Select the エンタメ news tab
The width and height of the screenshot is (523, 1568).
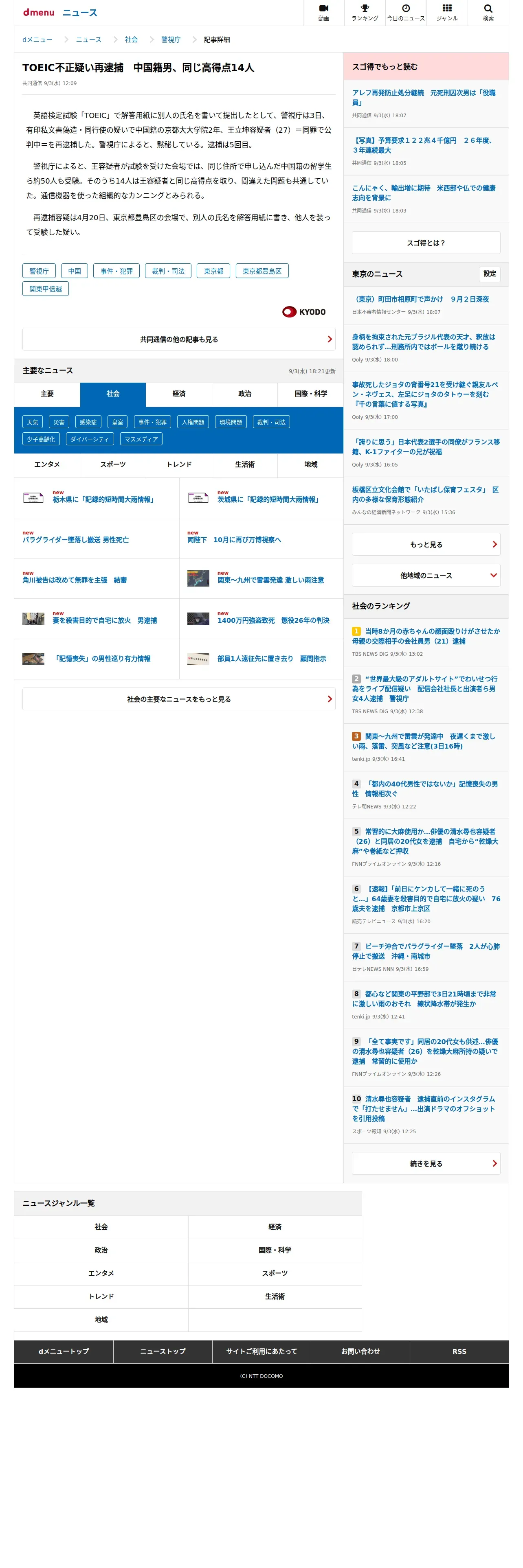[47, 464]
